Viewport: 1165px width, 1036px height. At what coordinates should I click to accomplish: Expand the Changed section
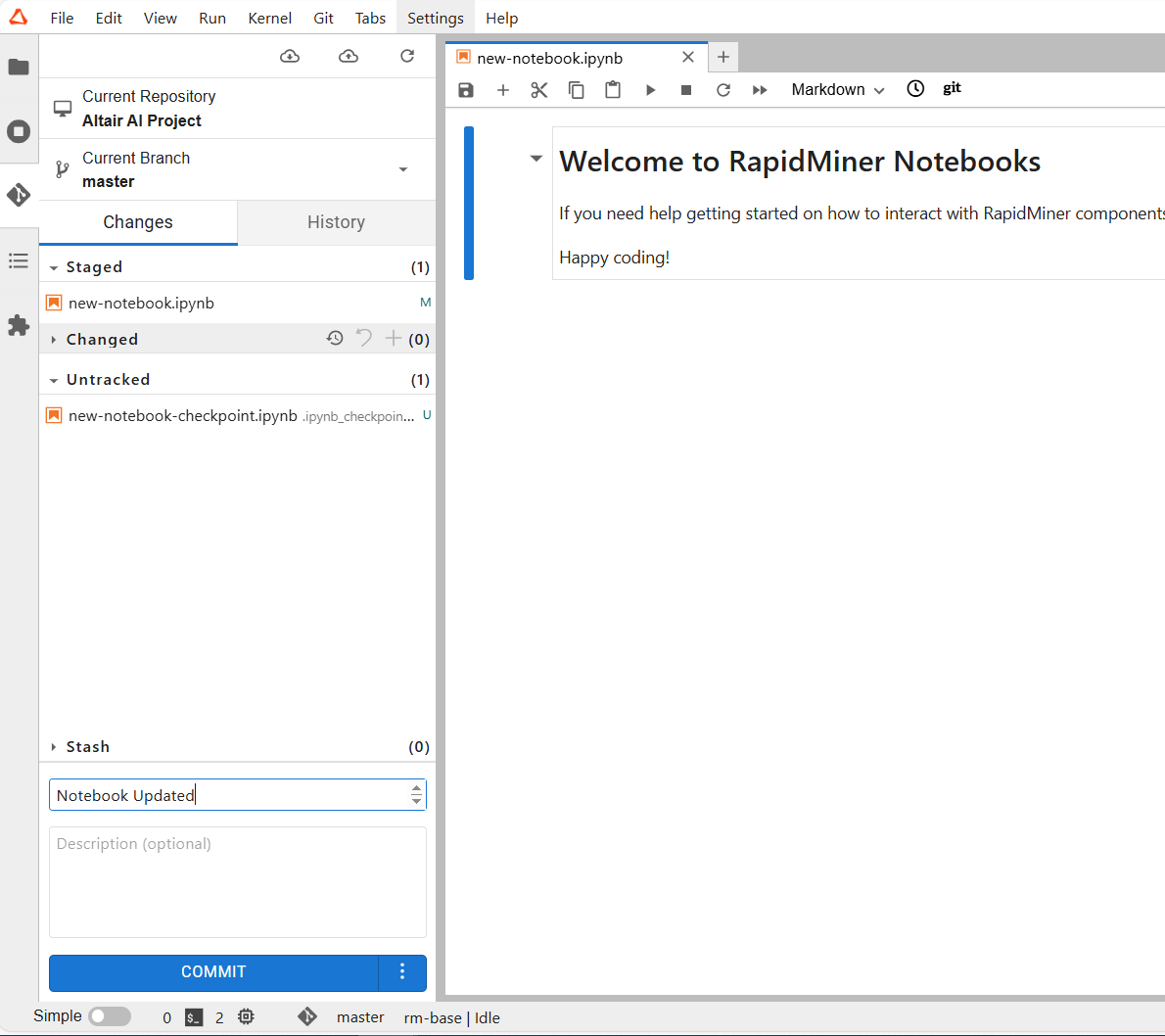(x=54, y=340)
